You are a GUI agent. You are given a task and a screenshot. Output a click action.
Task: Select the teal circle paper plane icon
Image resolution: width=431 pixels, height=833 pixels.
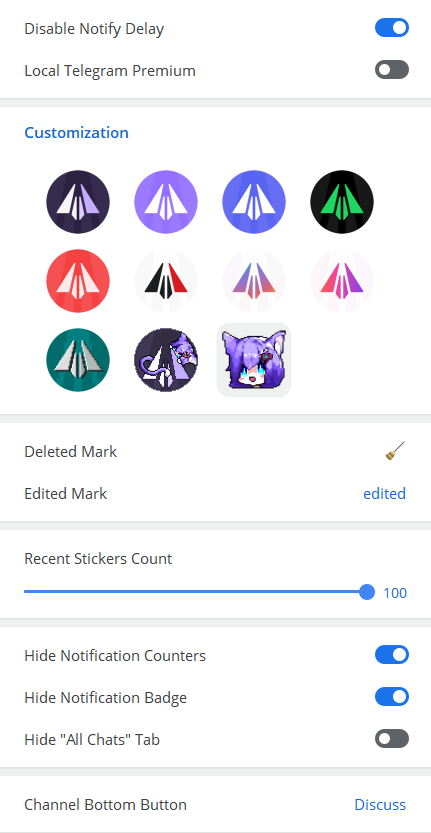click(78, 360)
